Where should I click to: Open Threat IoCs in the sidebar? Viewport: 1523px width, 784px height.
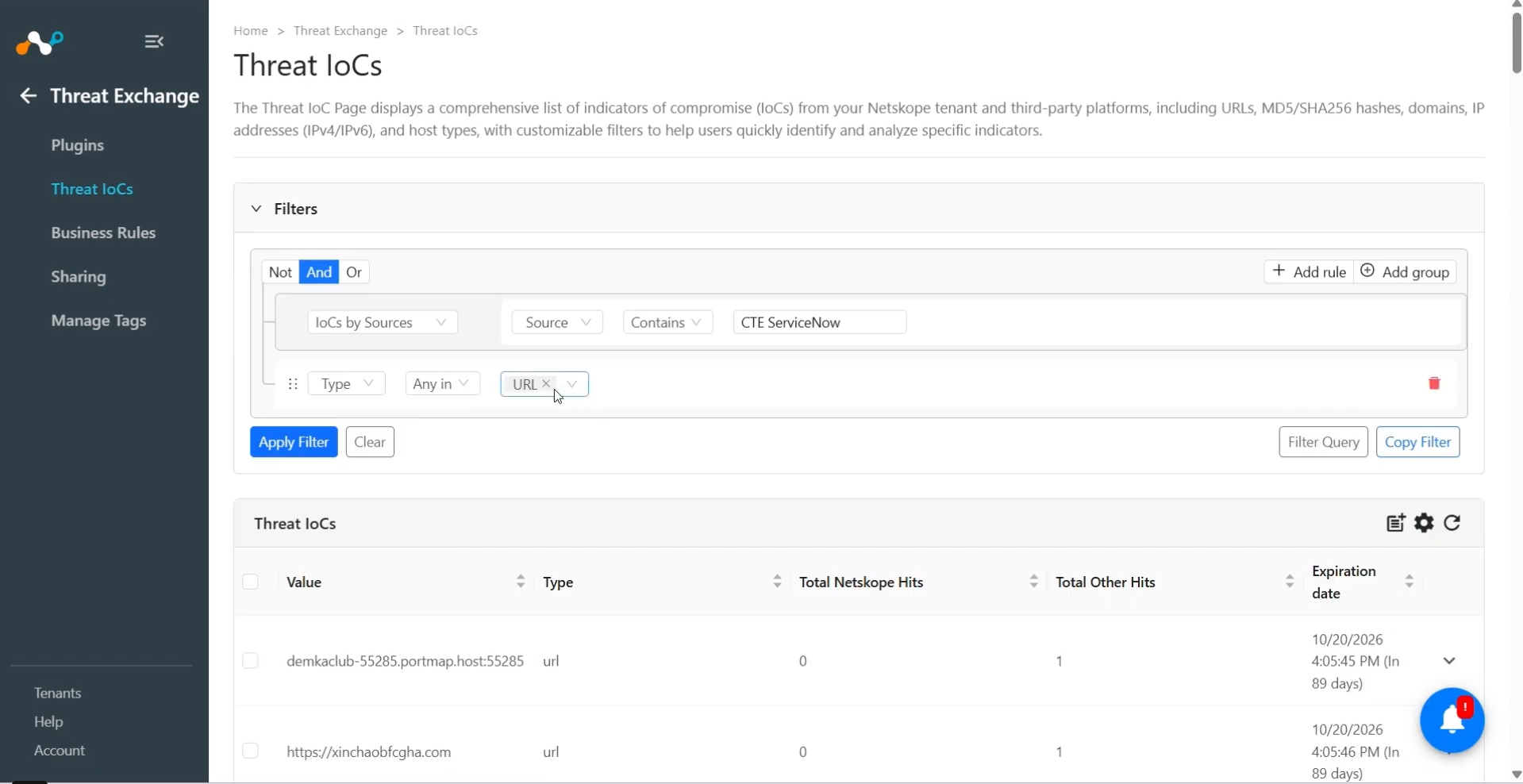point(92,189)
